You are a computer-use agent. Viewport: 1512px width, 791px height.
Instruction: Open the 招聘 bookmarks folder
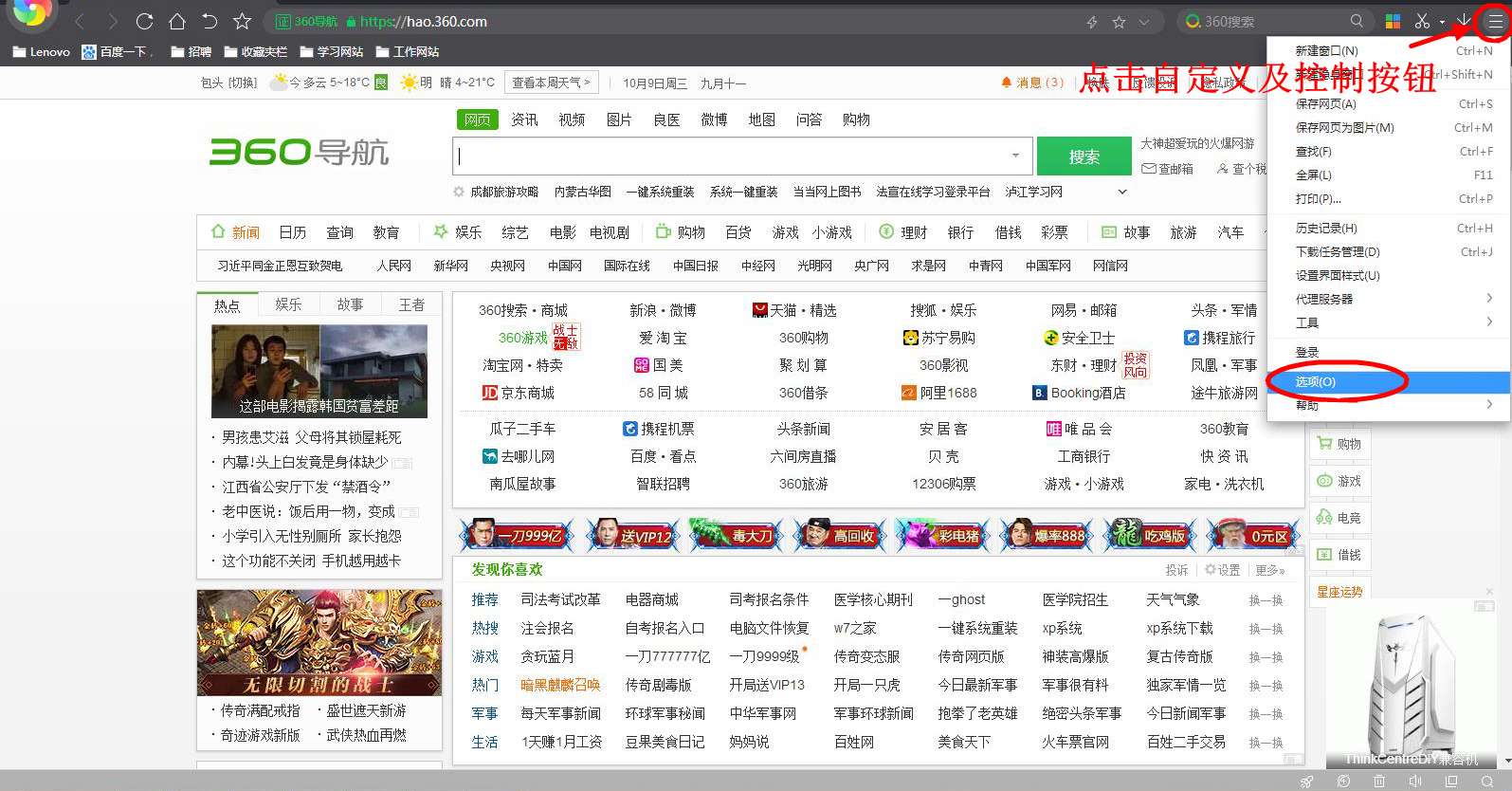point(191,52)
